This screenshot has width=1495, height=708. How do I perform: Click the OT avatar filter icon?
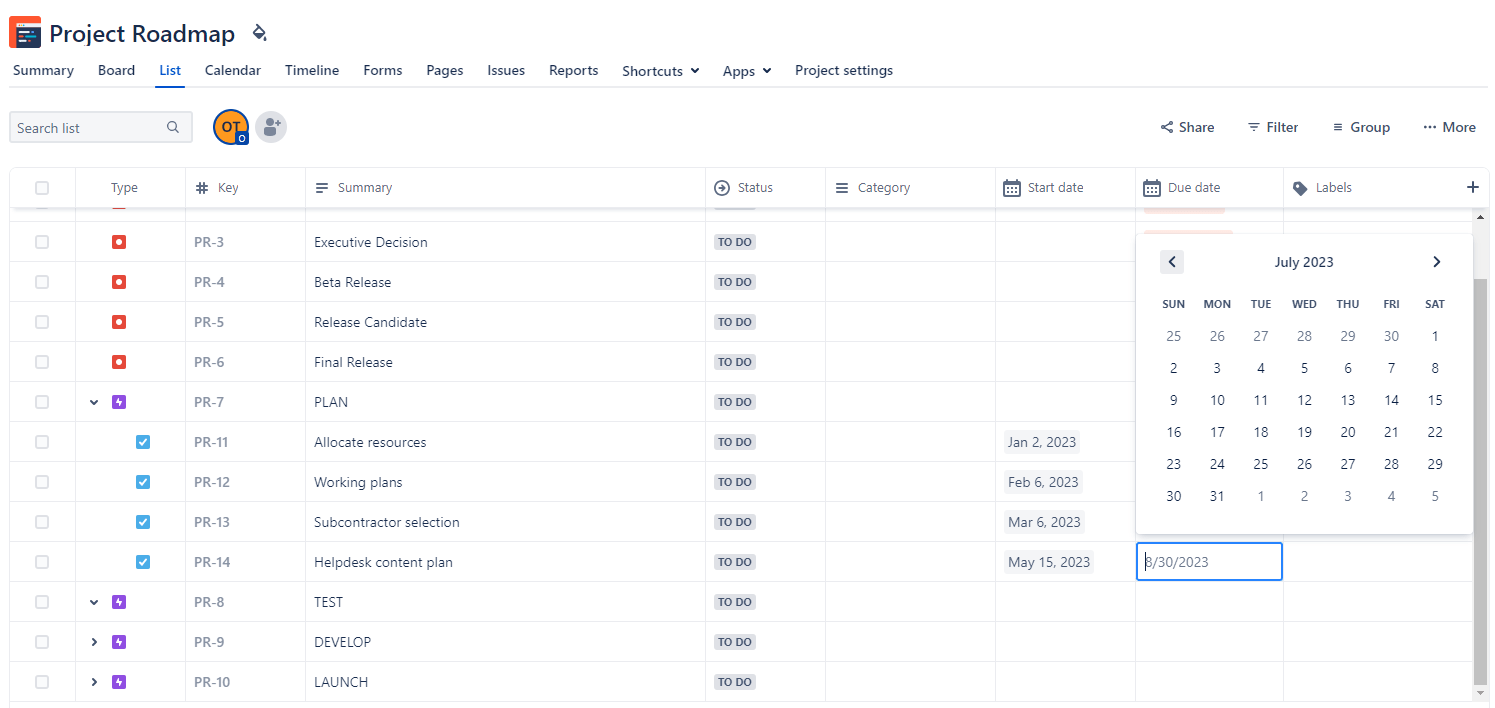click(x=231, y=127)
